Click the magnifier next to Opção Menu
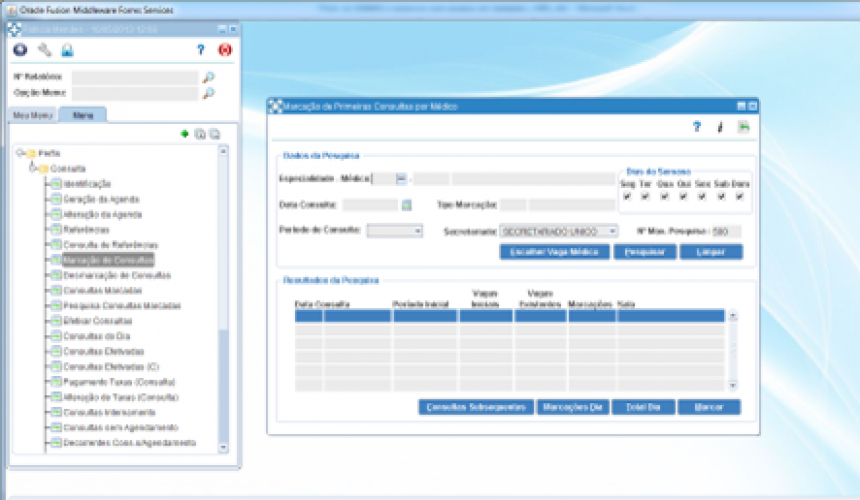The width and height of the screenshot is (860, 500). (x=209, y=93)
